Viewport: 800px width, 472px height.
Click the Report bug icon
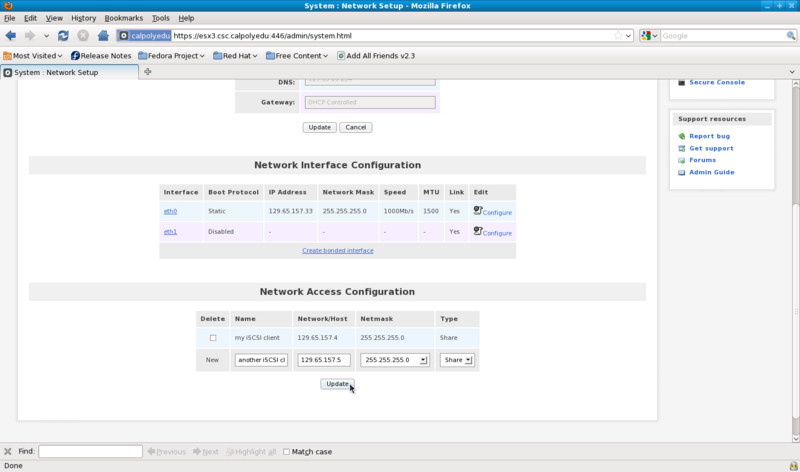(x=682, y=136)
